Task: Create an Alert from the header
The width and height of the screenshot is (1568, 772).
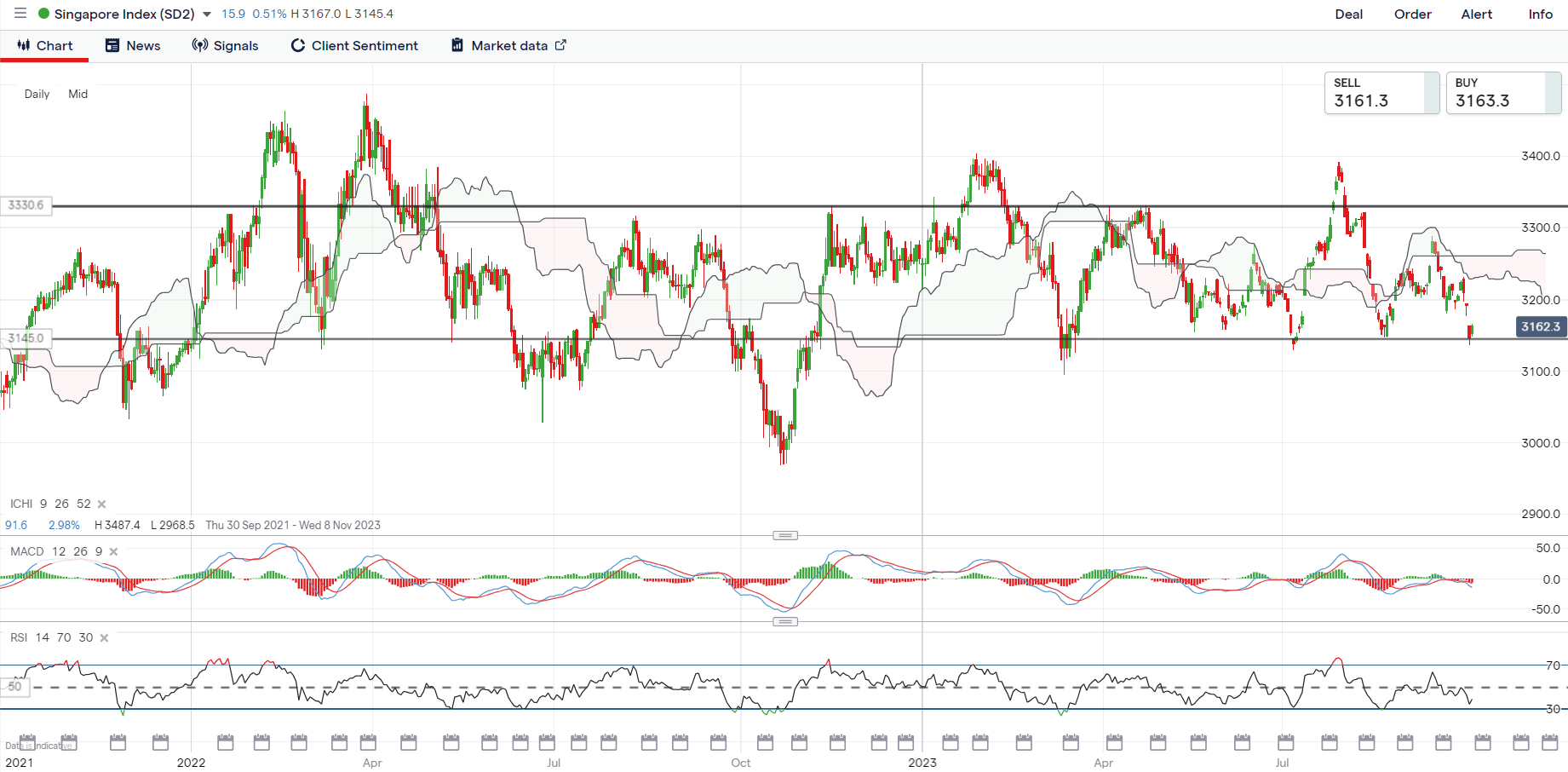Action: click(x=1476, y=14)
